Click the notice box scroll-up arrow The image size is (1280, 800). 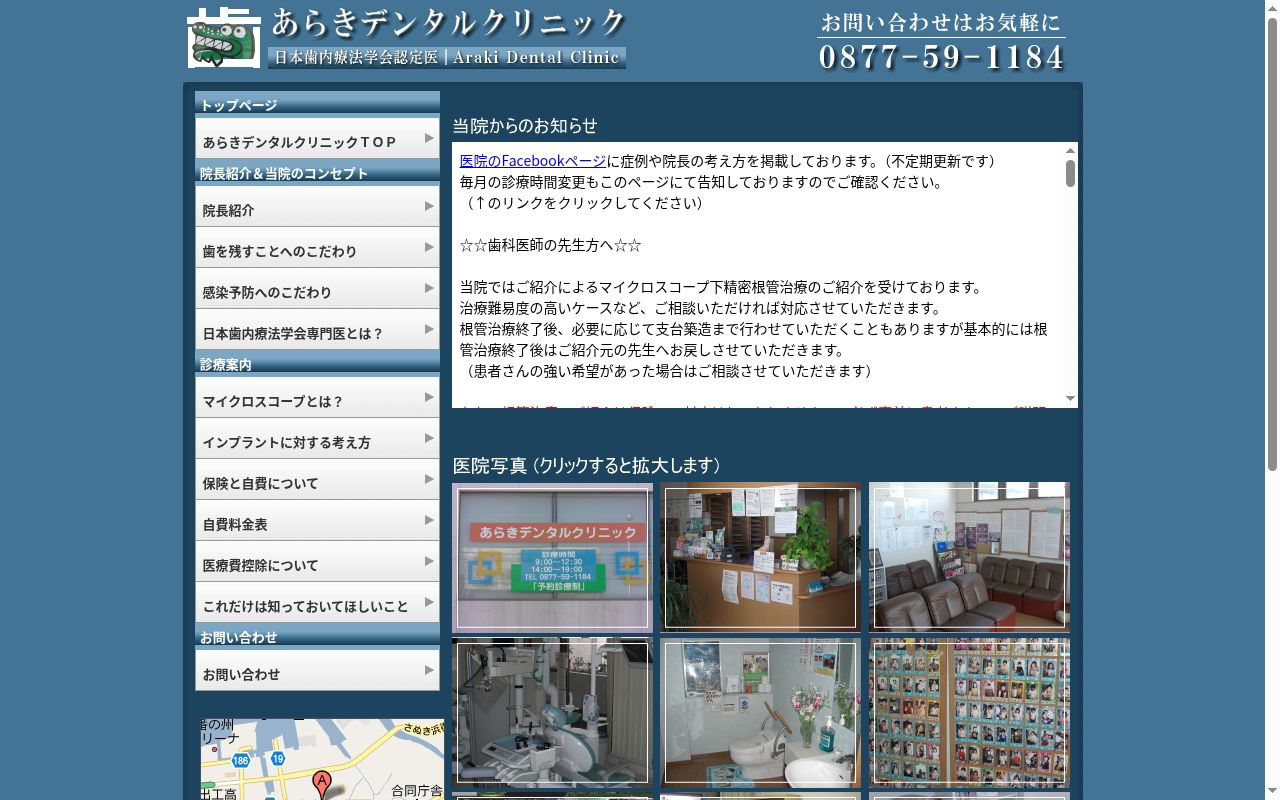pyautogui.click(x=1070, y=151)
